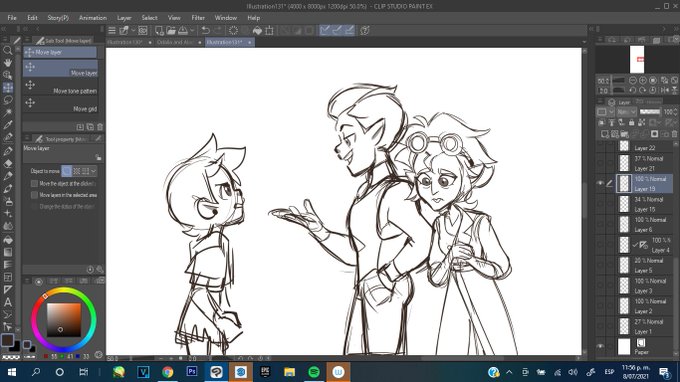Select 'Move grid' sub tool
The image size is (680, 382).
60,105
